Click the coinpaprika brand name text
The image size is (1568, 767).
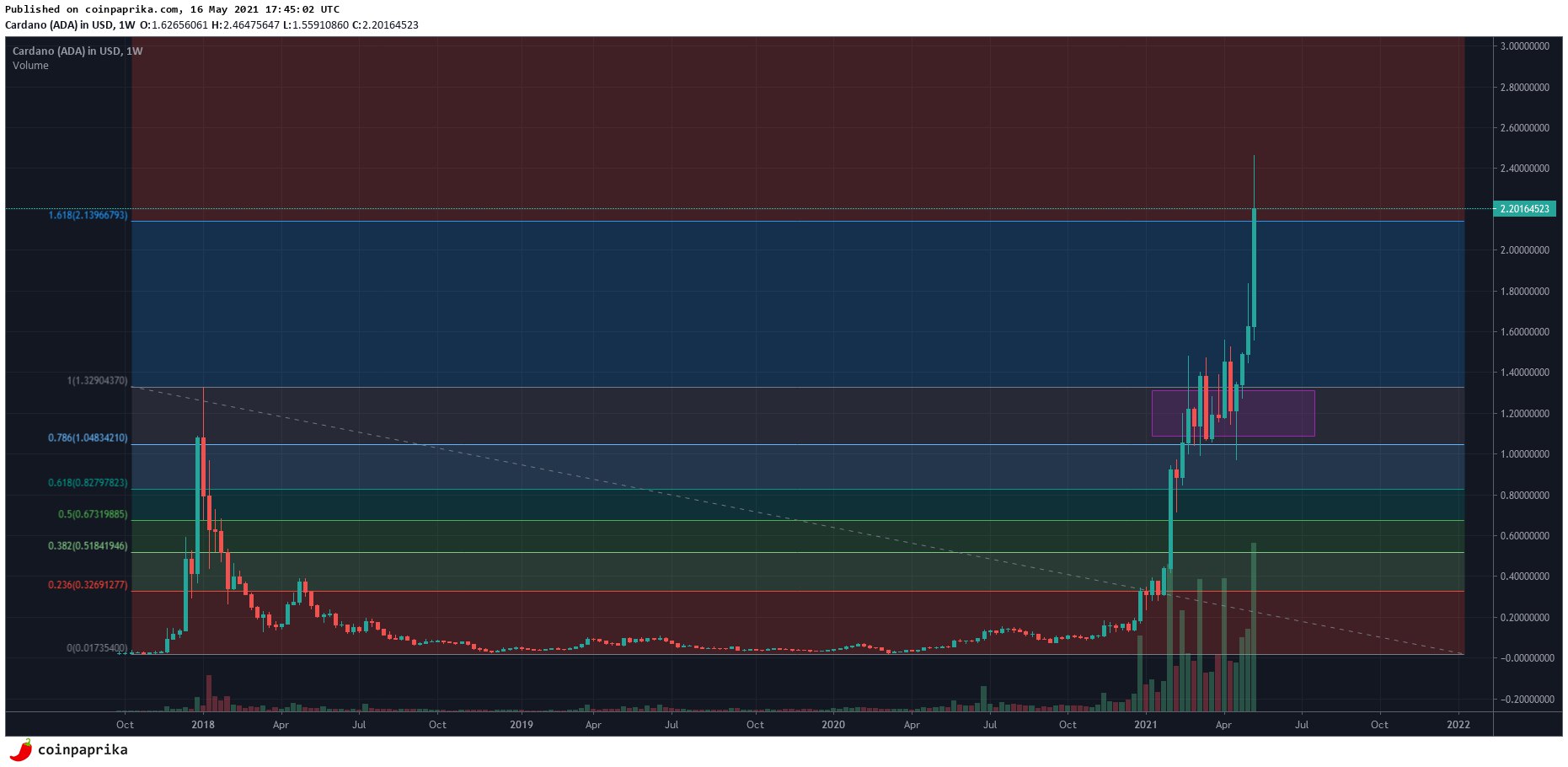pos(83,749)
